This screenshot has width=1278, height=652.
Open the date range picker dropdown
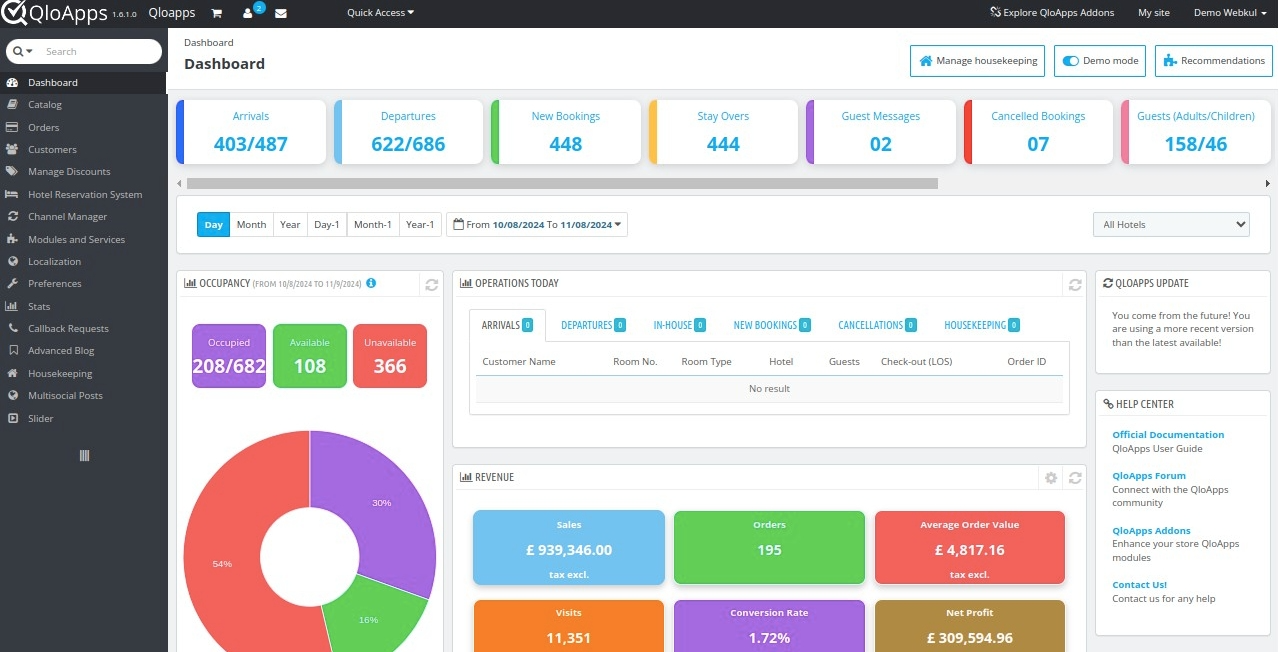pos(537,224)
